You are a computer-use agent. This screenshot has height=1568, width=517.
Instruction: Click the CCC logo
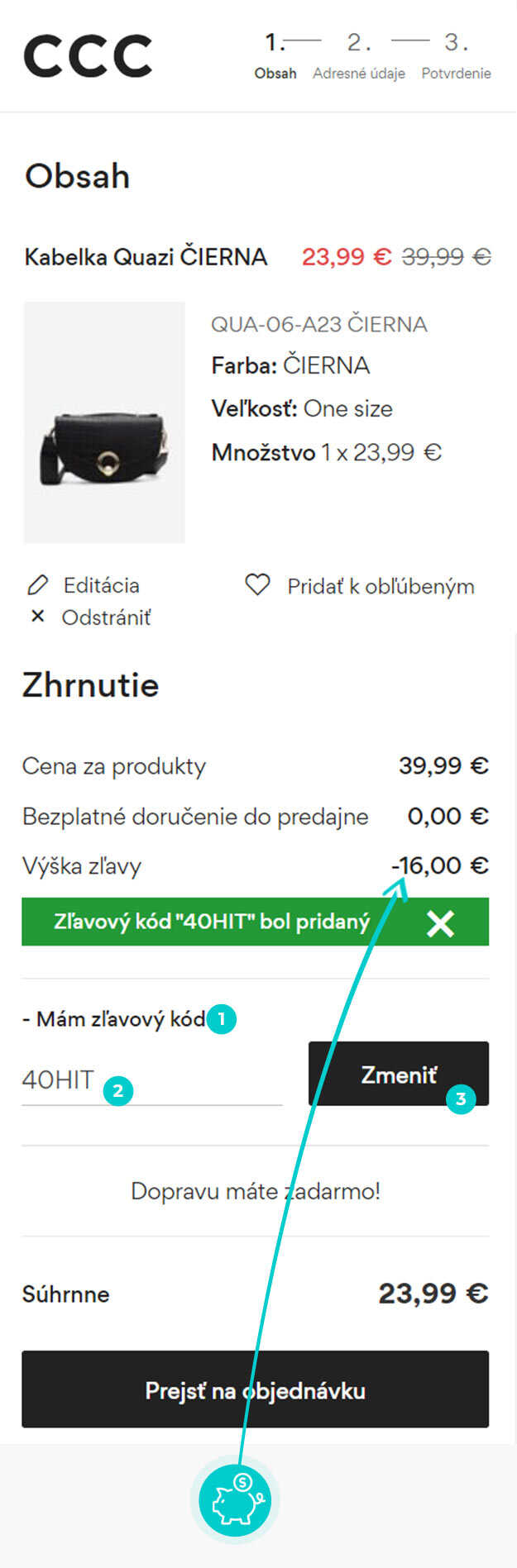pos(88,55)
